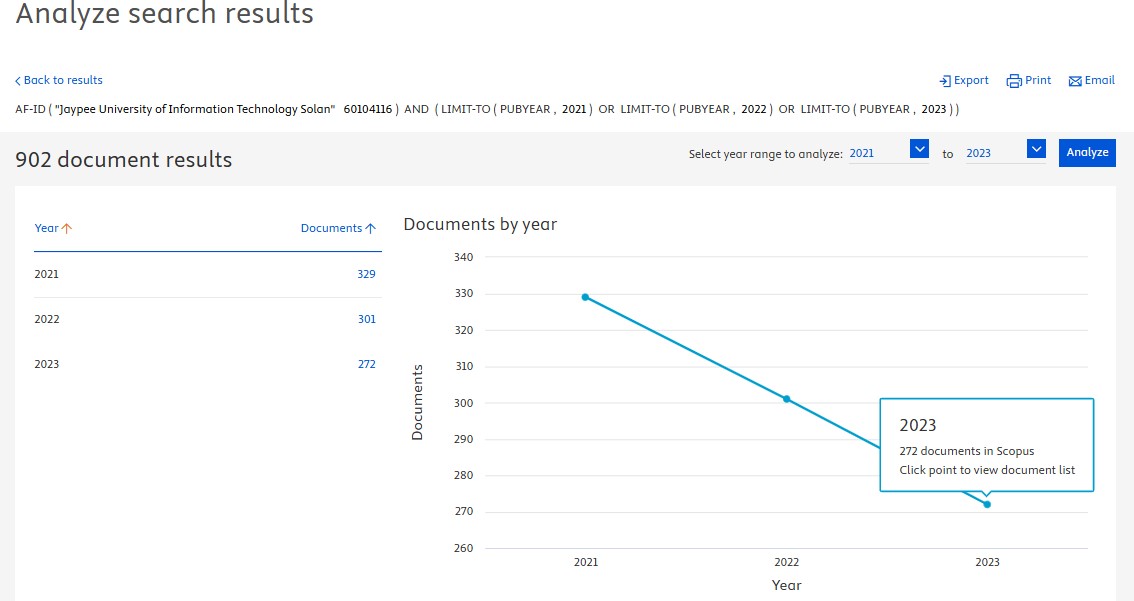Sort by Documents using the arrow icon
1134x601 pixels.
[371, 228]
